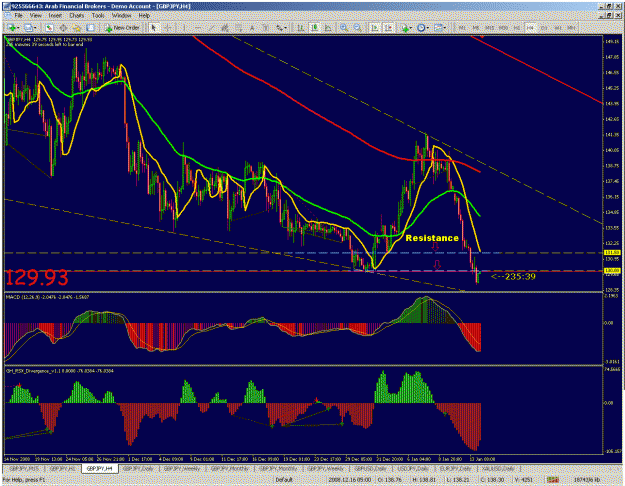Switch chart to candlesticks type

314,28
